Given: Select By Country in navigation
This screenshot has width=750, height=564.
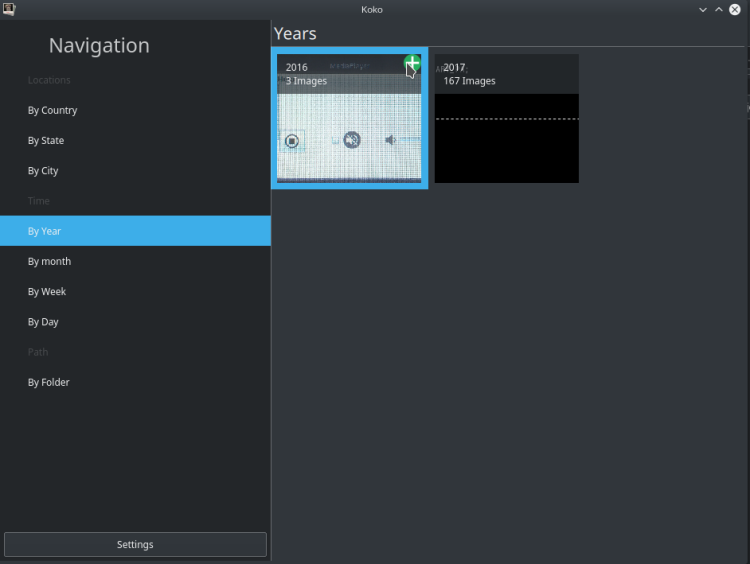Looking at the screenshot, I should pyautogui.click(x=135, y=110).
